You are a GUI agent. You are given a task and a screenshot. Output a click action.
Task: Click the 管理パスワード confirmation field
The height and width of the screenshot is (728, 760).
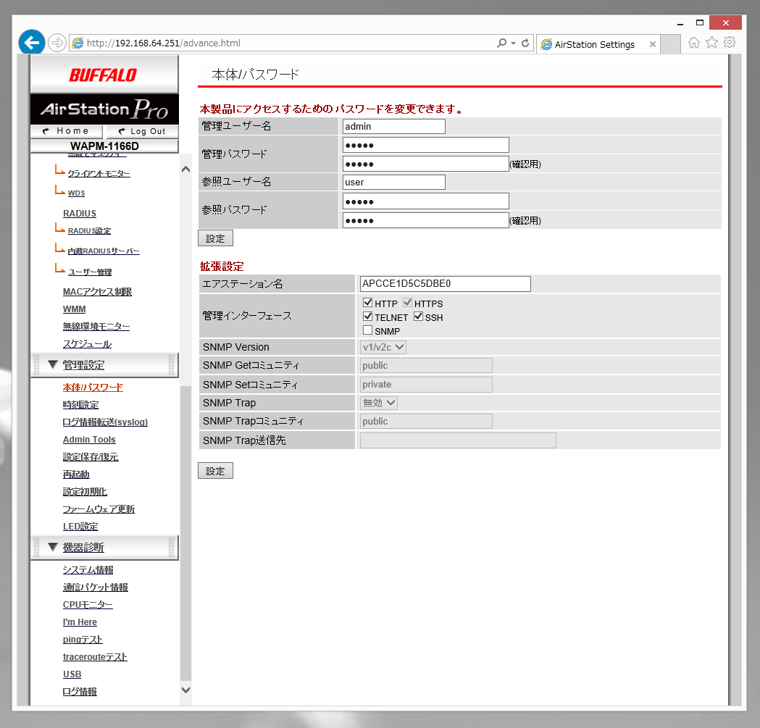coord(426,164)
